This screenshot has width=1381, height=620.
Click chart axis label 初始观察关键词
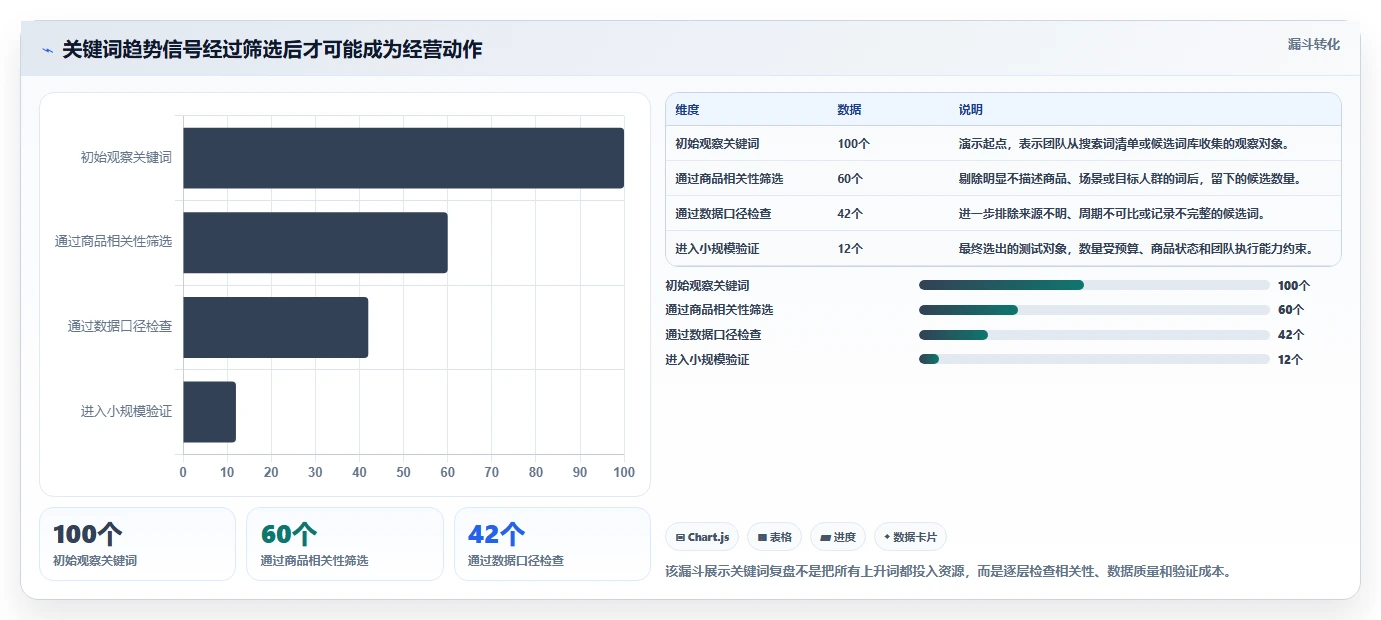[x=126, y=158]
